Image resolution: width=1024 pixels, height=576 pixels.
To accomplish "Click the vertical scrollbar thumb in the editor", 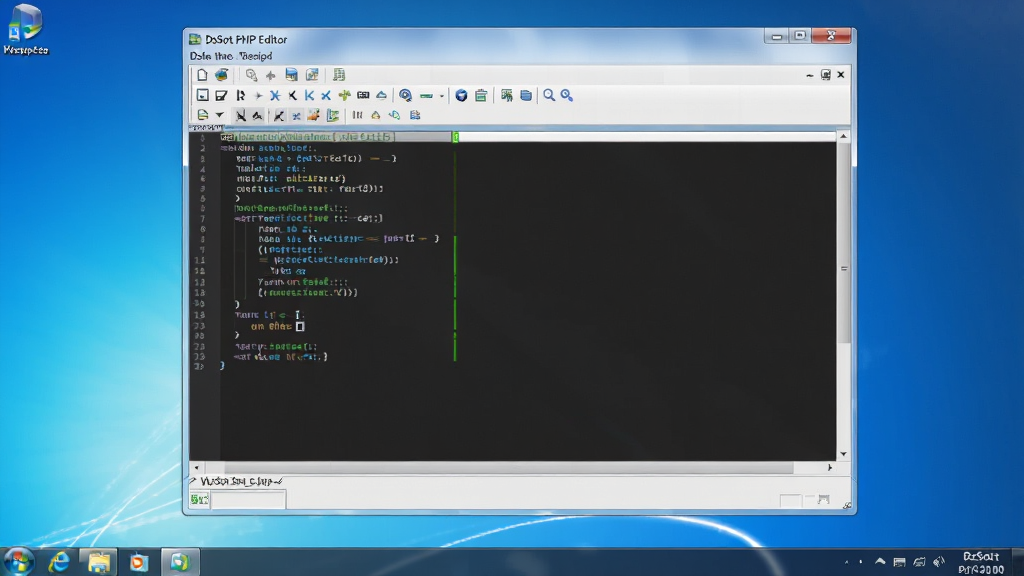I will pyautogui.click(x=844, y=242).
